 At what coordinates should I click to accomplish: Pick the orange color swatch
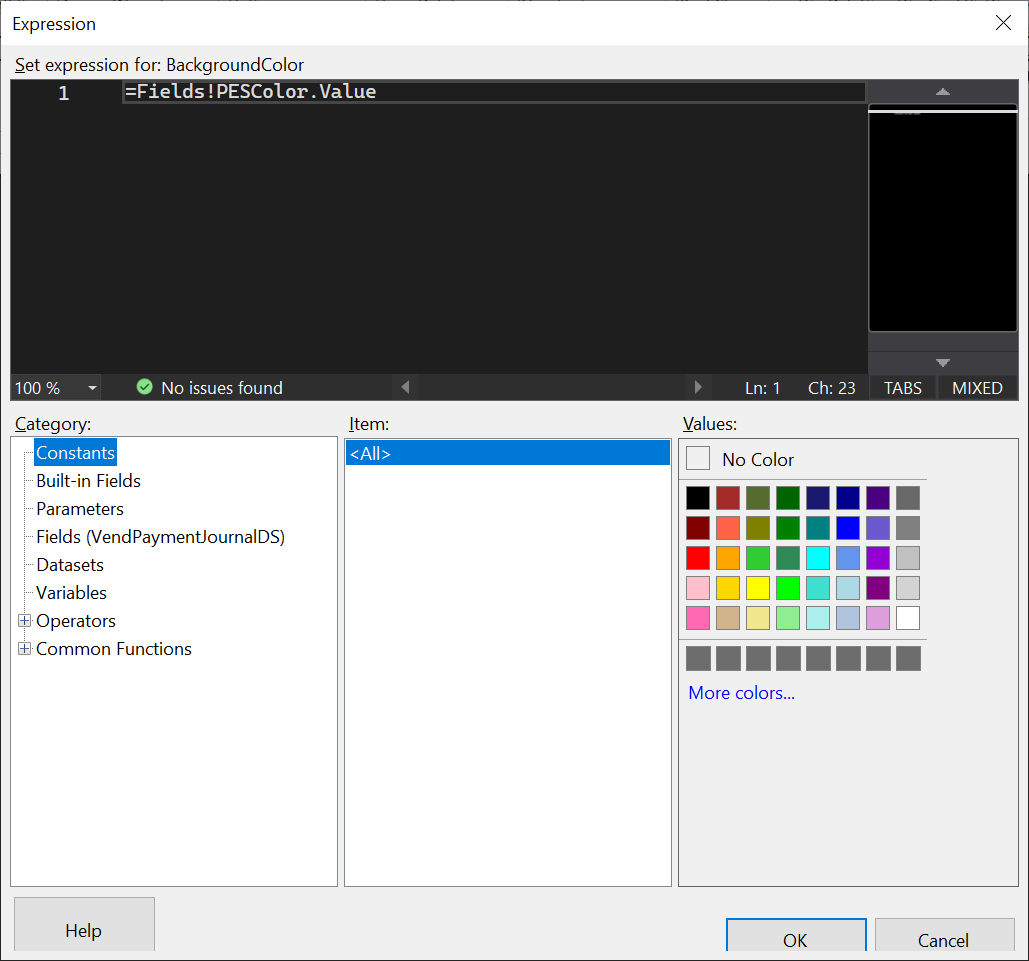728,558
